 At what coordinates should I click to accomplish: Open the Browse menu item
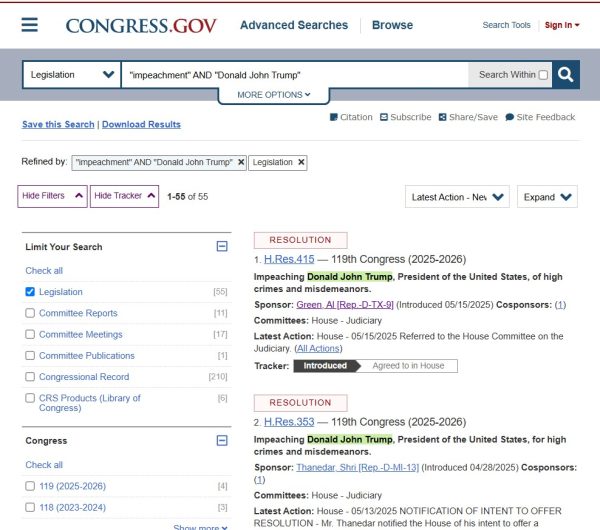point(392,25)
